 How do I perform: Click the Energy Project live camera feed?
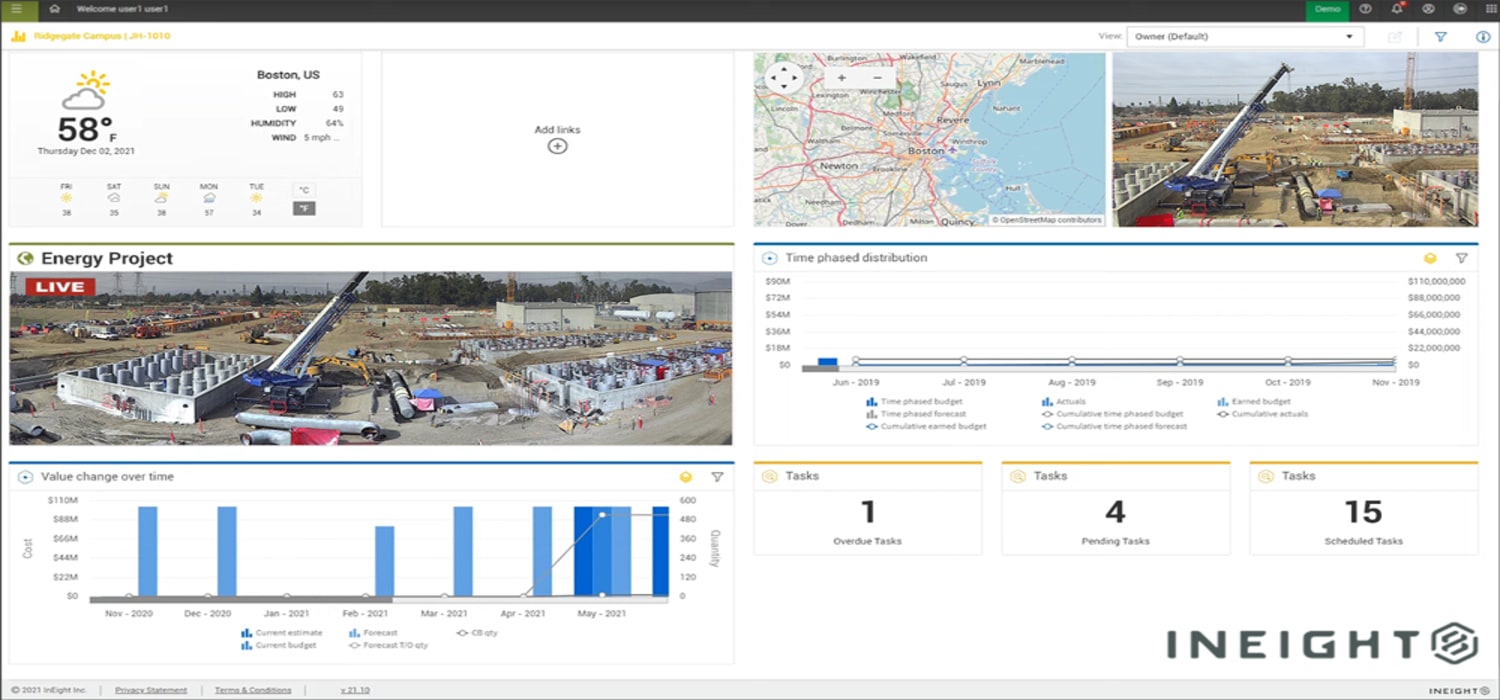(x=371, y=358)
